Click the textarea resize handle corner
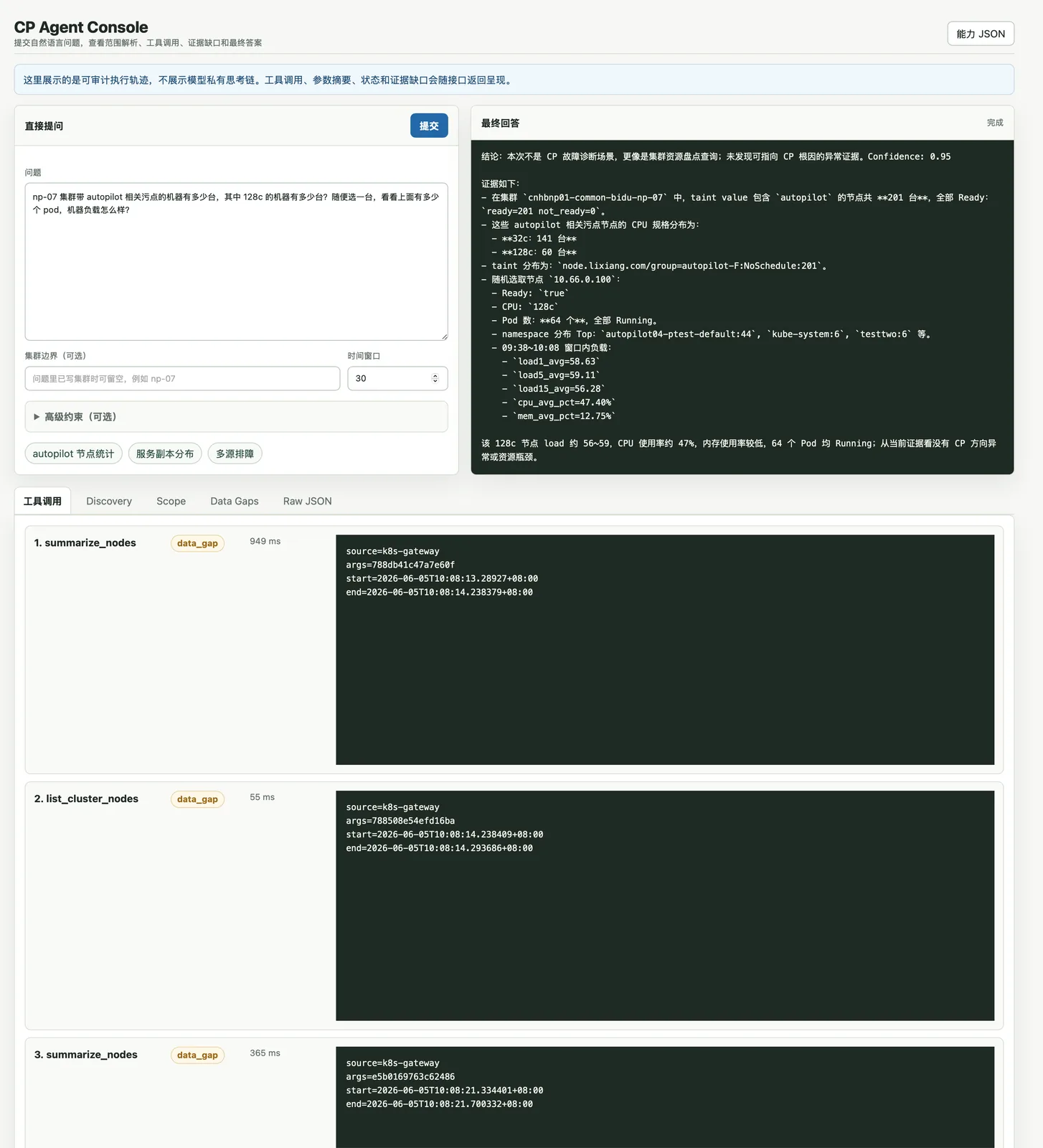Viewport: 1043px width, 1148px height. (444, 336)
